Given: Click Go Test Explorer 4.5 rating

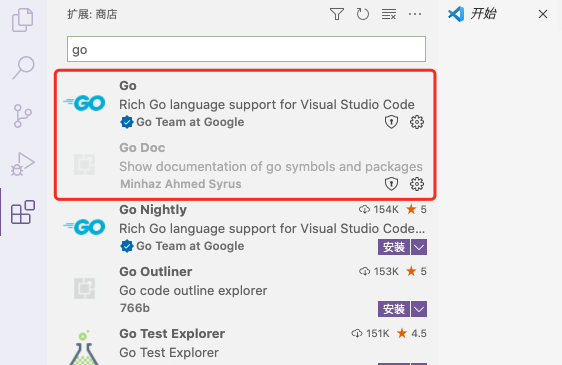Looking at the screenshot, I should pos(411,333).
